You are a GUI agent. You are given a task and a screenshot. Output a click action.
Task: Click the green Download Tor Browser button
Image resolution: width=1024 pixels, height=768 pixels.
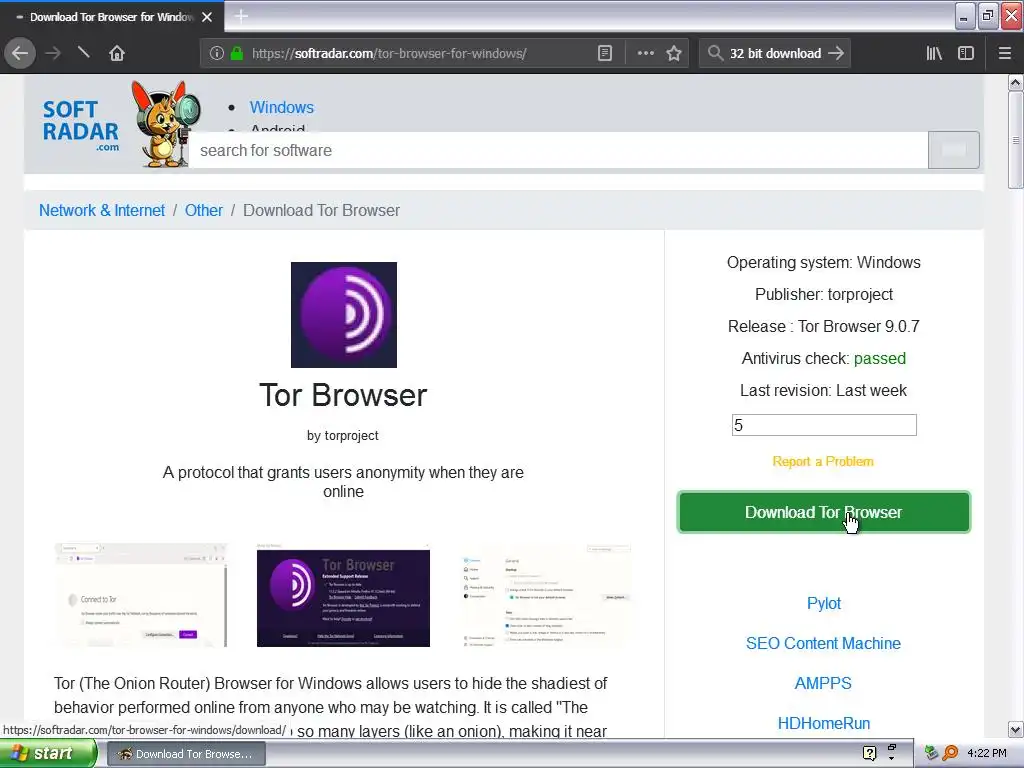[x=824, y=512]
